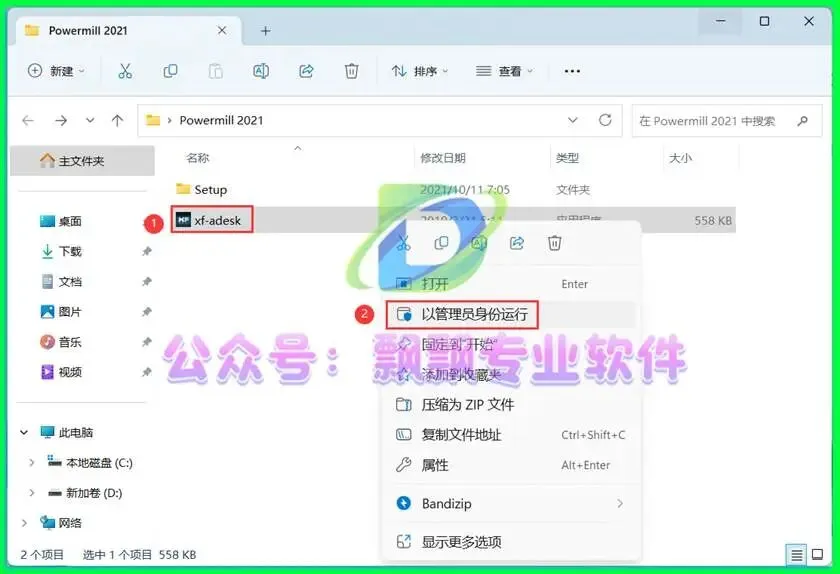Close the Powermill 2021 tab
Screen dimensions: 840x574
(x=222, y=31)
